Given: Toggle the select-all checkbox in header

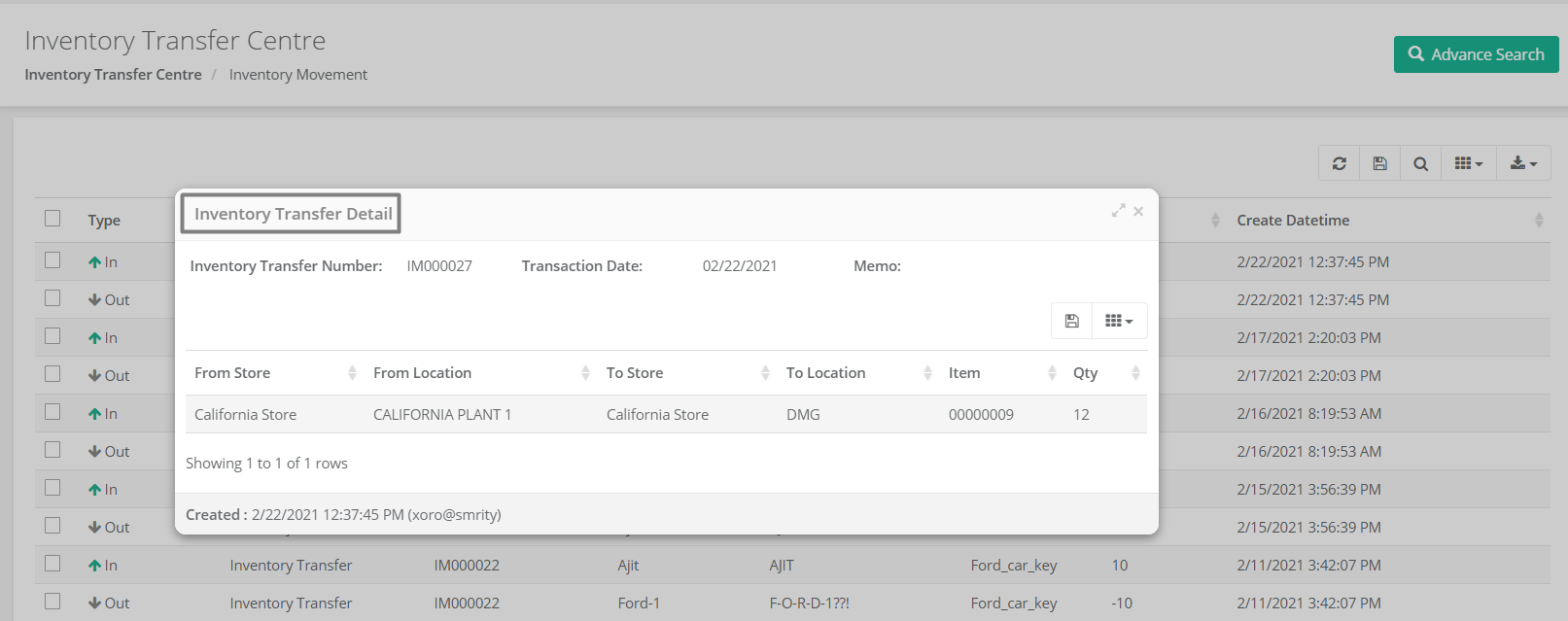Looking at the screenshot, I should [52, 219].
